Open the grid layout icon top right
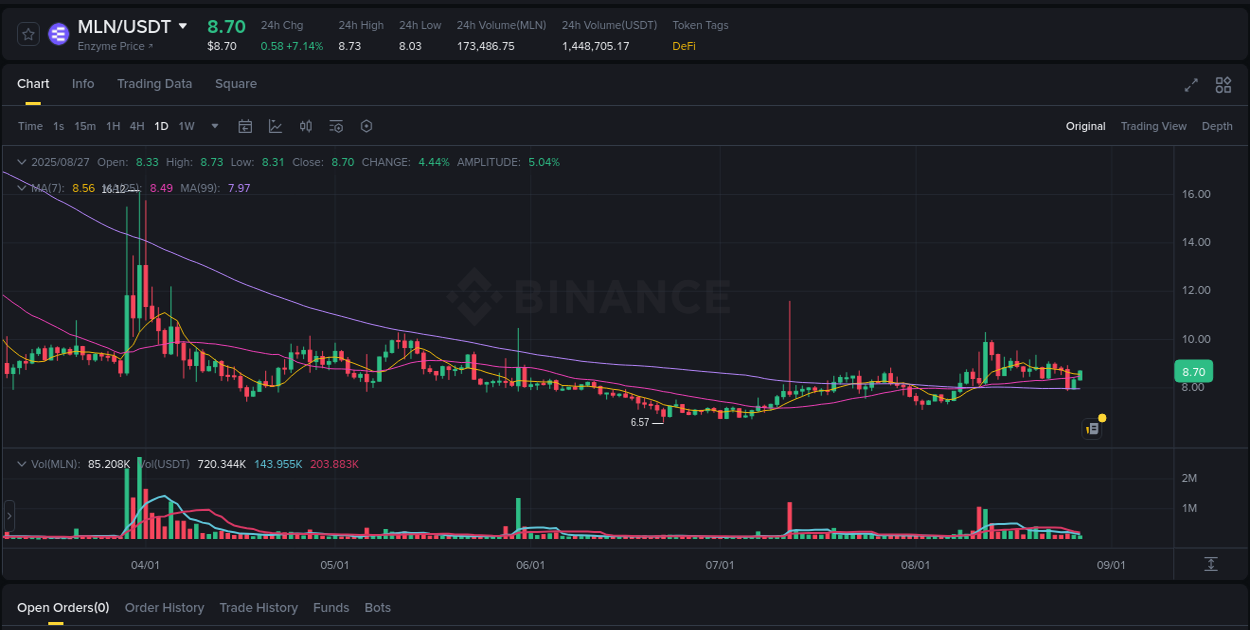This screenshot has width=1250, height=630. [1223, 85]
